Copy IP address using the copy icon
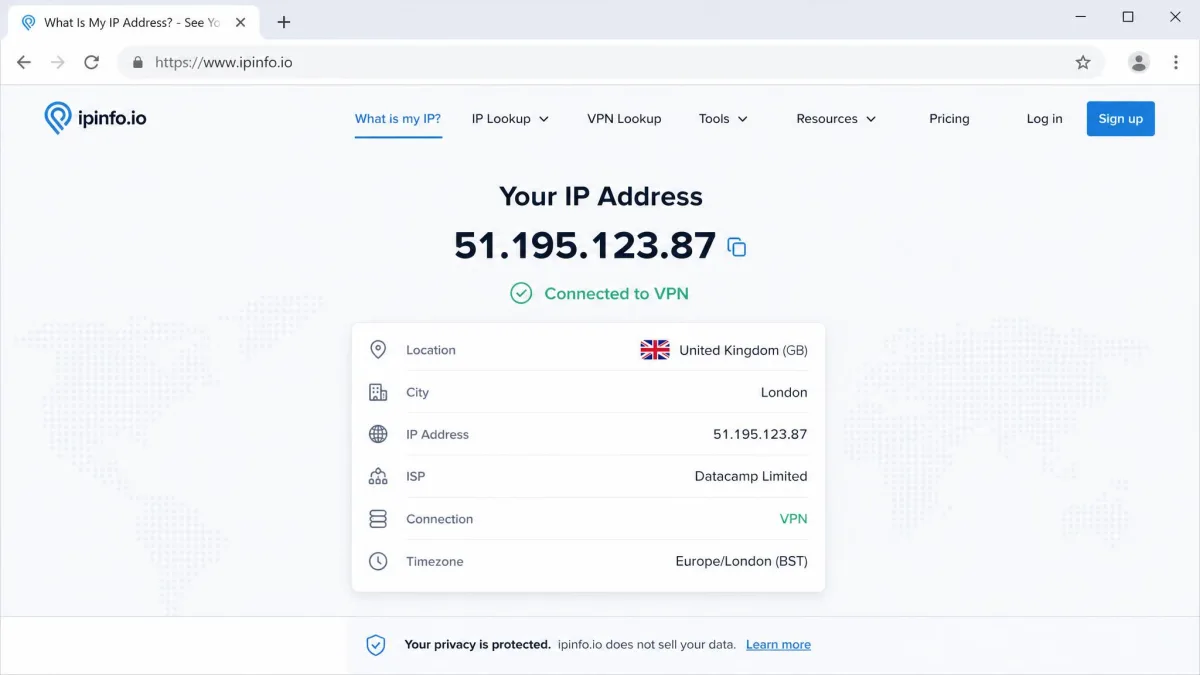This screenshot has height=675, width=1200. click(737, 247)
